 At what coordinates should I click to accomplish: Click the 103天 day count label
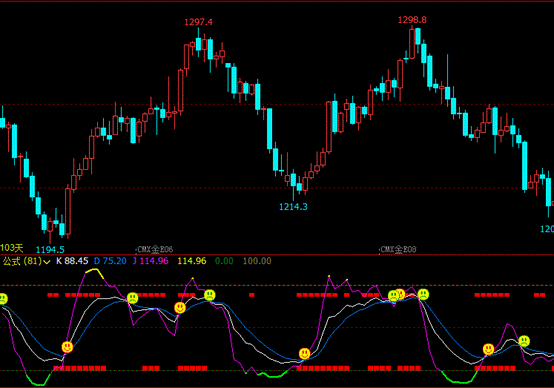(12, 248)
